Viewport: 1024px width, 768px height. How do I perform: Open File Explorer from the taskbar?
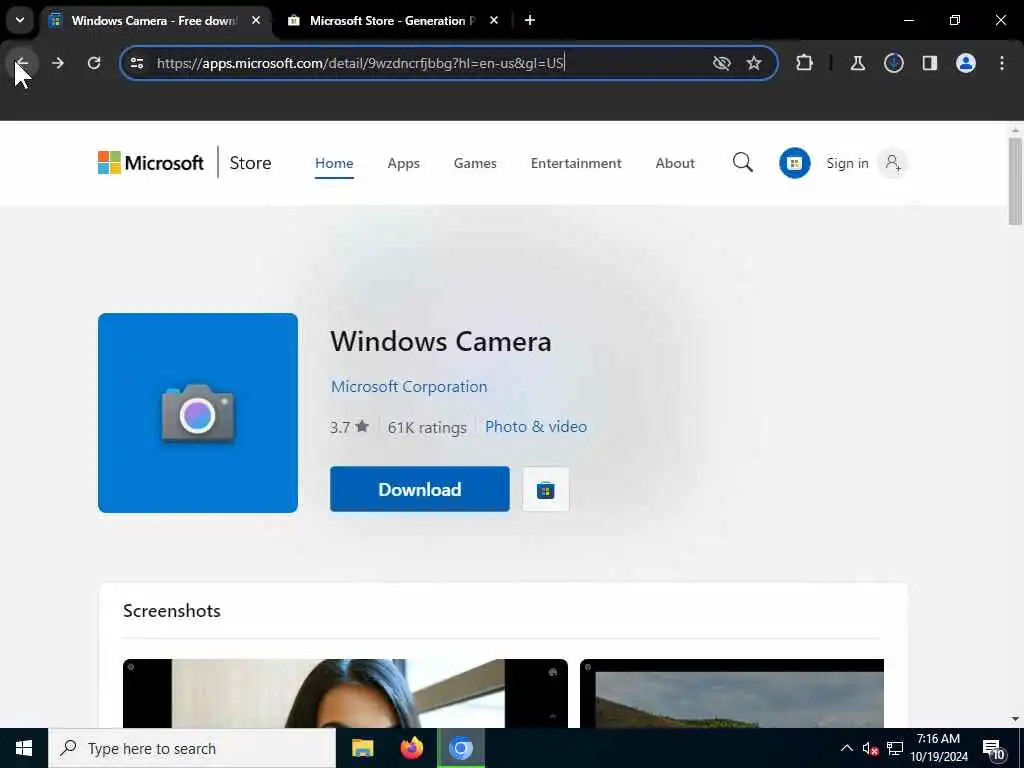click(362, 748)
